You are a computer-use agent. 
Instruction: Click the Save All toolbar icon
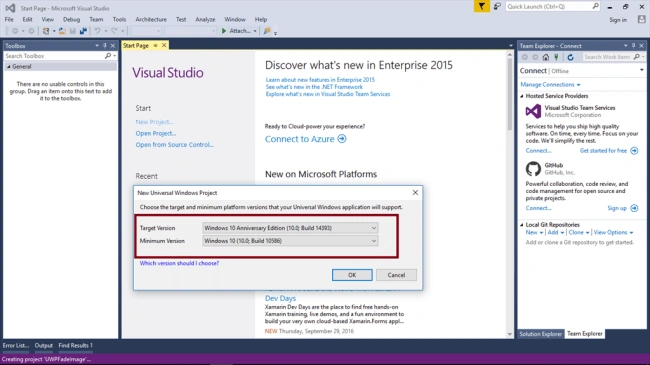[83, 31]
